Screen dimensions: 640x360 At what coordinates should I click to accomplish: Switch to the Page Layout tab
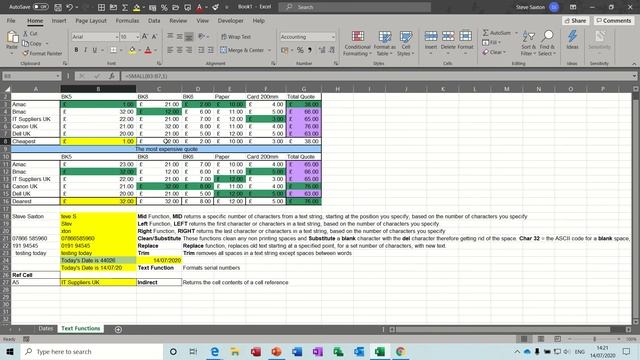(91, 20)
